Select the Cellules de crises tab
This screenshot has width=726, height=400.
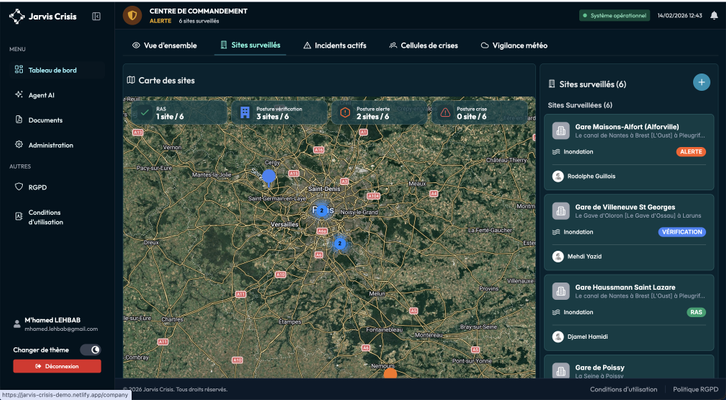click(x=423, y=45)
